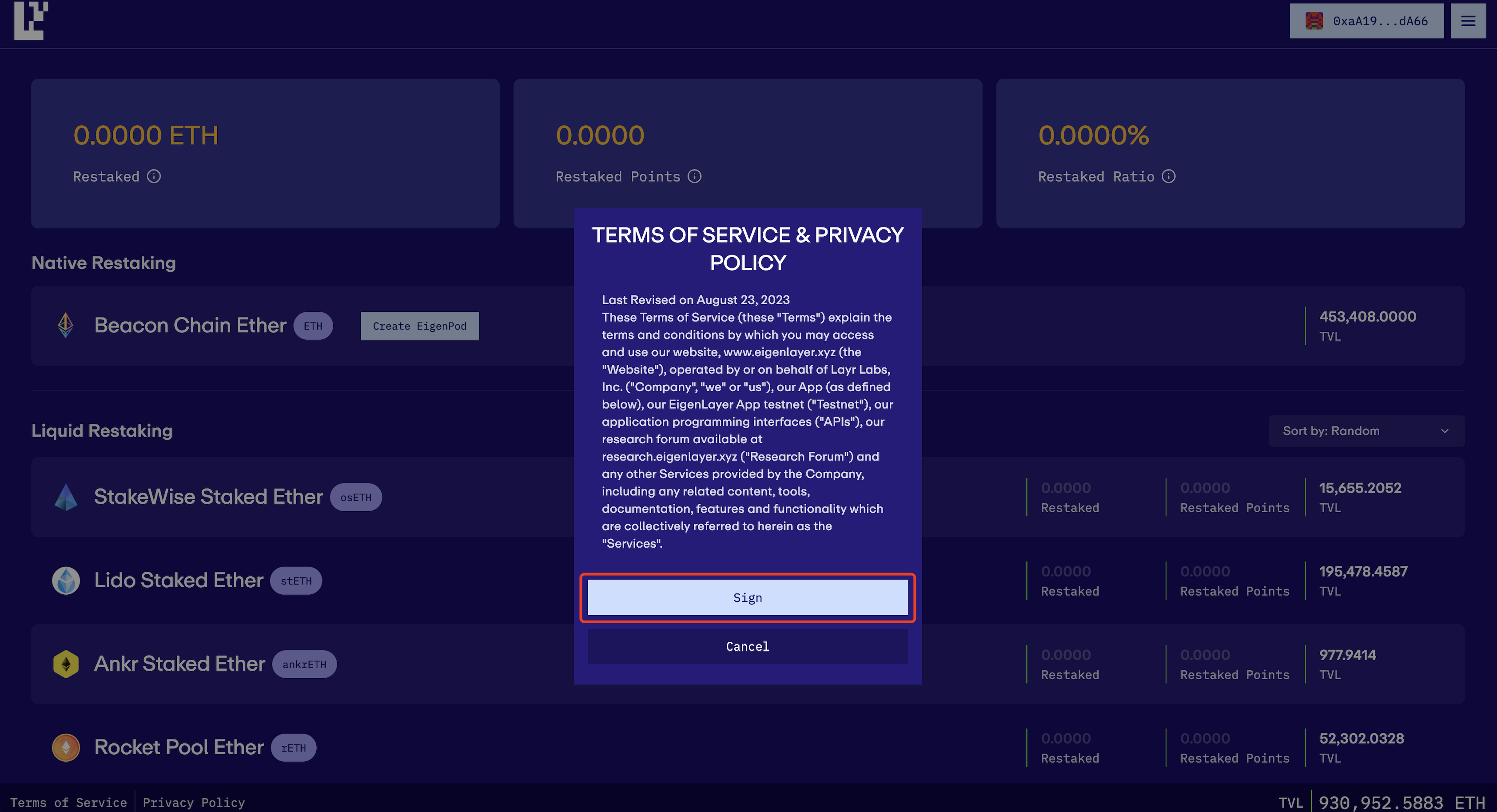Open the Restaked Ratio info tooltip icon

1169,176
